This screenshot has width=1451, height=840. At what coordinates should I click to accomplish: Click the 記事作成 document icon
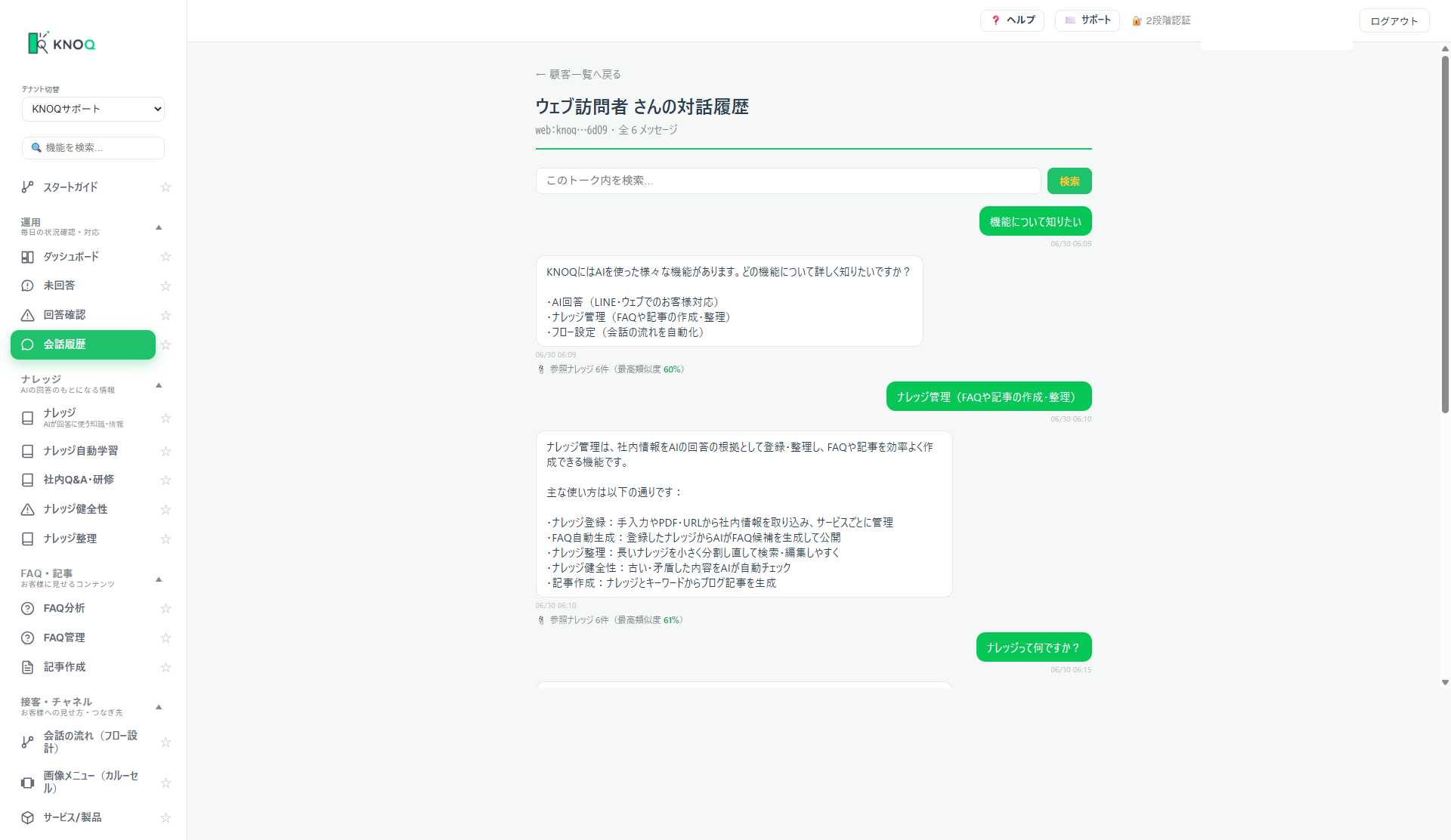[x=27, y=667]
